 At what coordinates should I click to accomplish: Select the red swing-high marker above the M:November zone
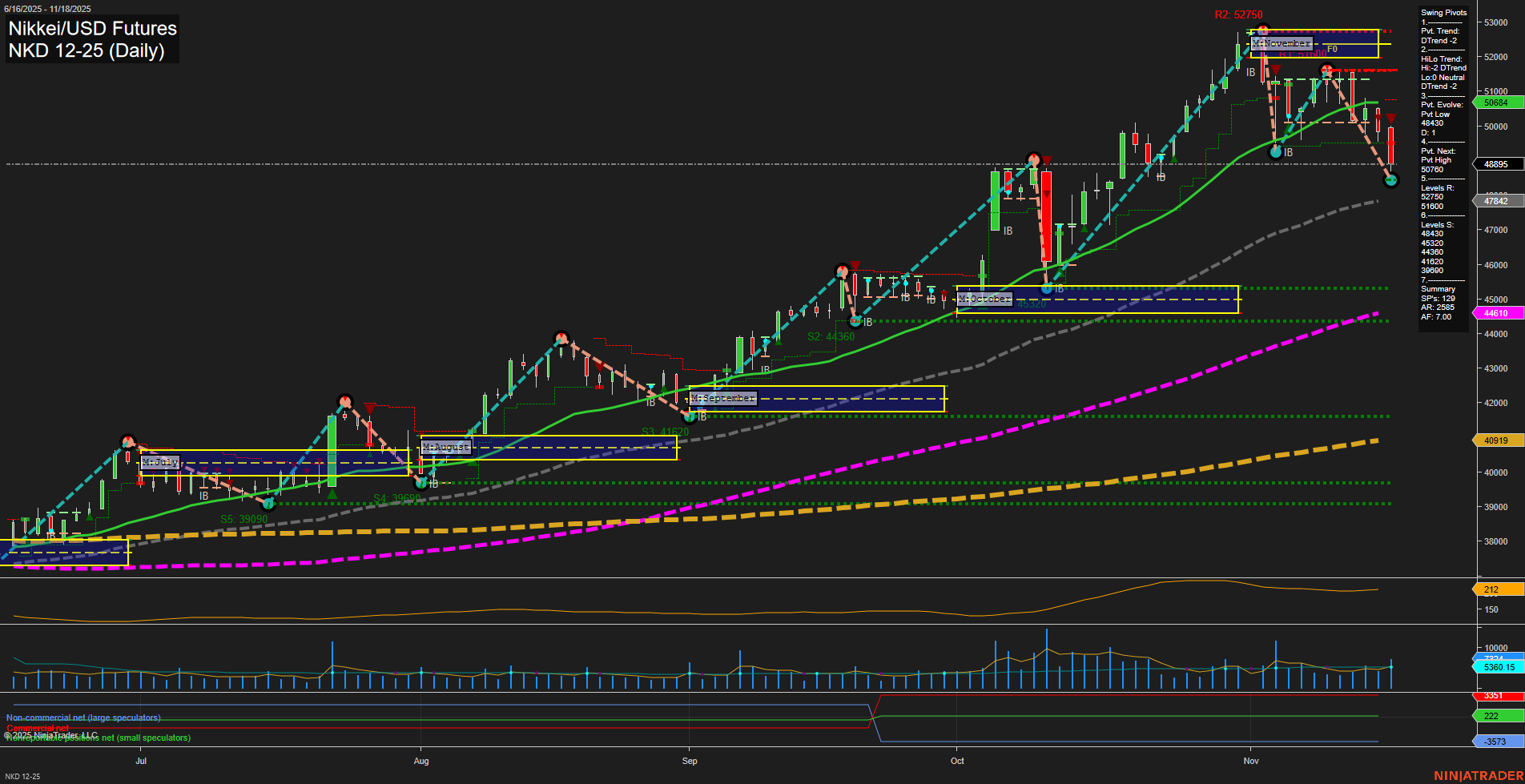click(1262, 29)
